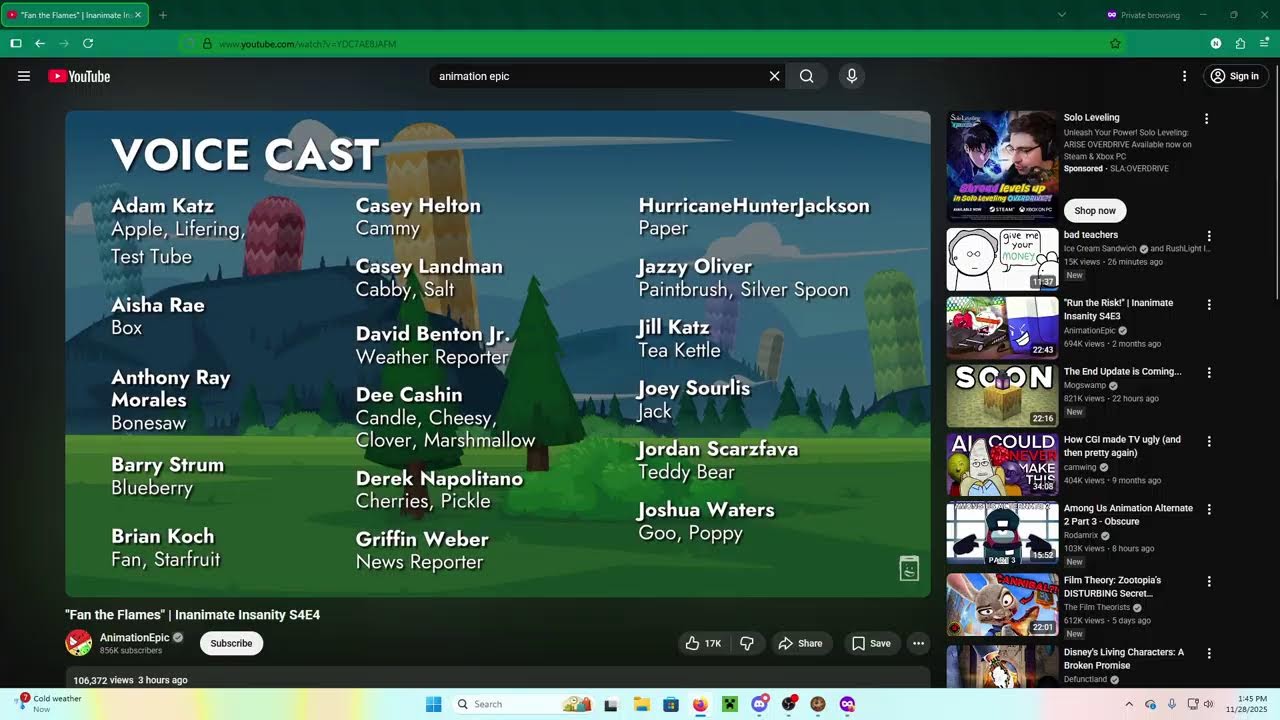The width and height of the screenshot is (1280, 720).
Task: Open The End Update is Coming thumbnail
Action: (1002, 396)
